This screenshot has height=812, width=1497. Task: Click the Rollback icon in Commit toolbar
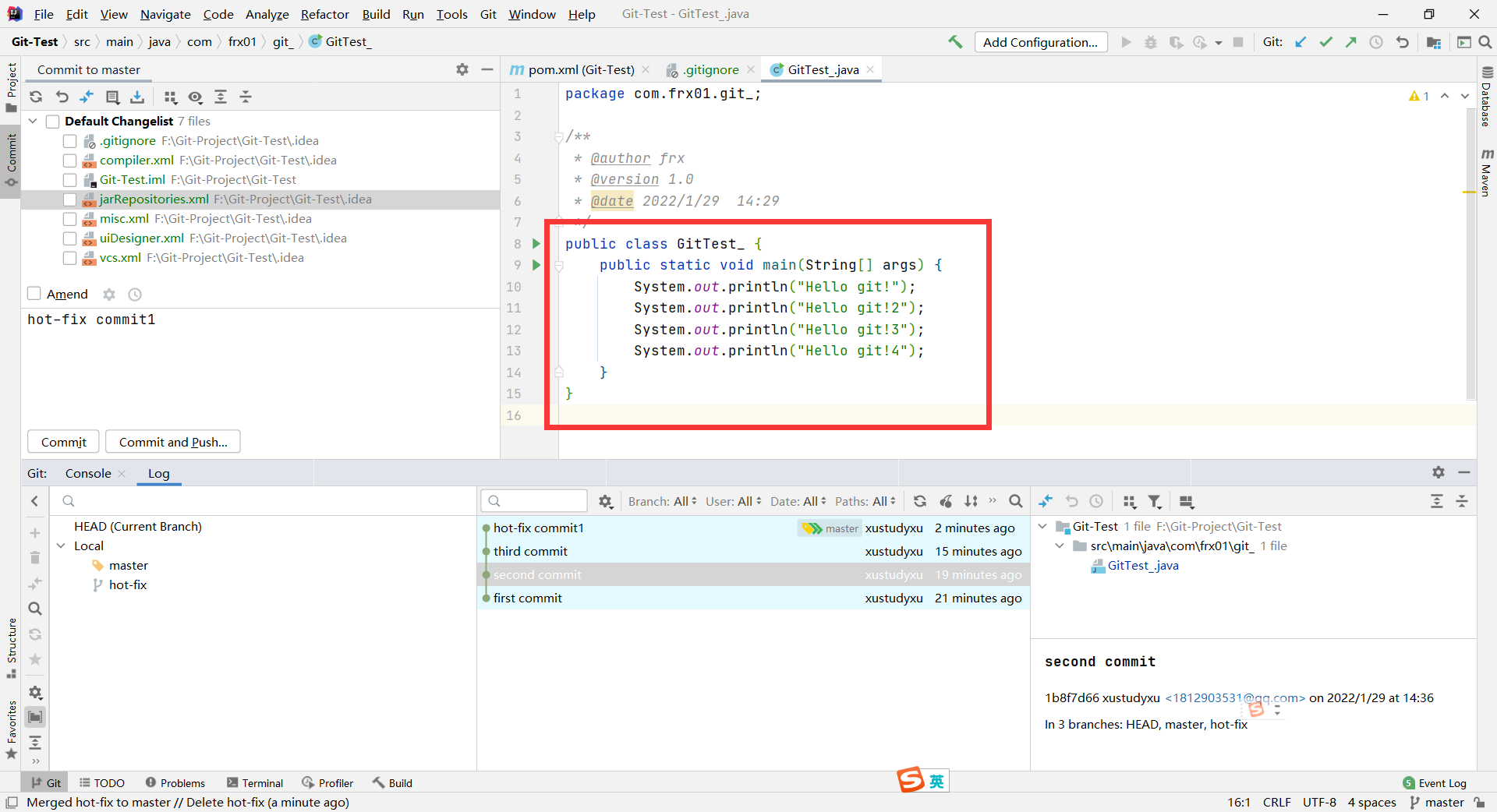click(x=62, y=97)
